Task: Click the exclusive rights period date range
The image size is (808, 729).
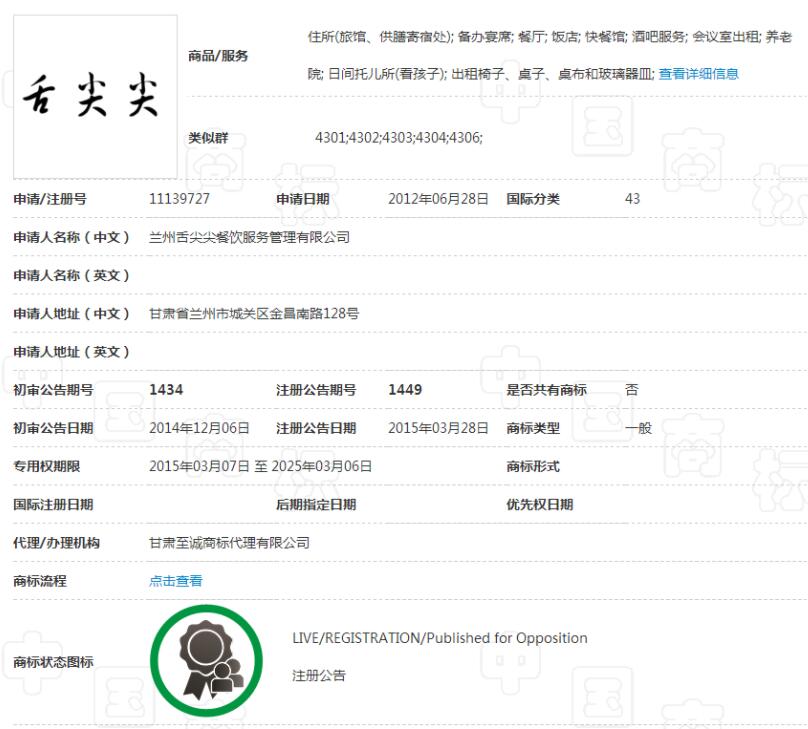Action: 260,466
